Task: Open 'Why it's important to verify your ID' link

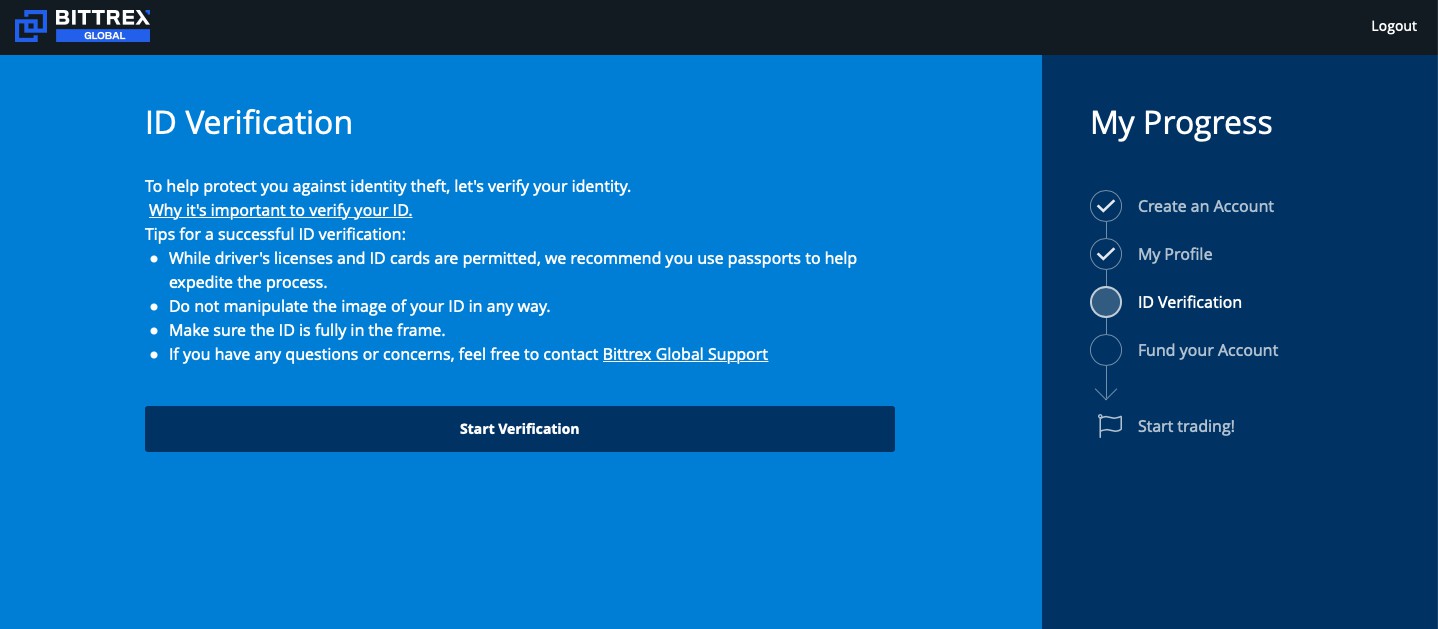Action: [280, 210]
